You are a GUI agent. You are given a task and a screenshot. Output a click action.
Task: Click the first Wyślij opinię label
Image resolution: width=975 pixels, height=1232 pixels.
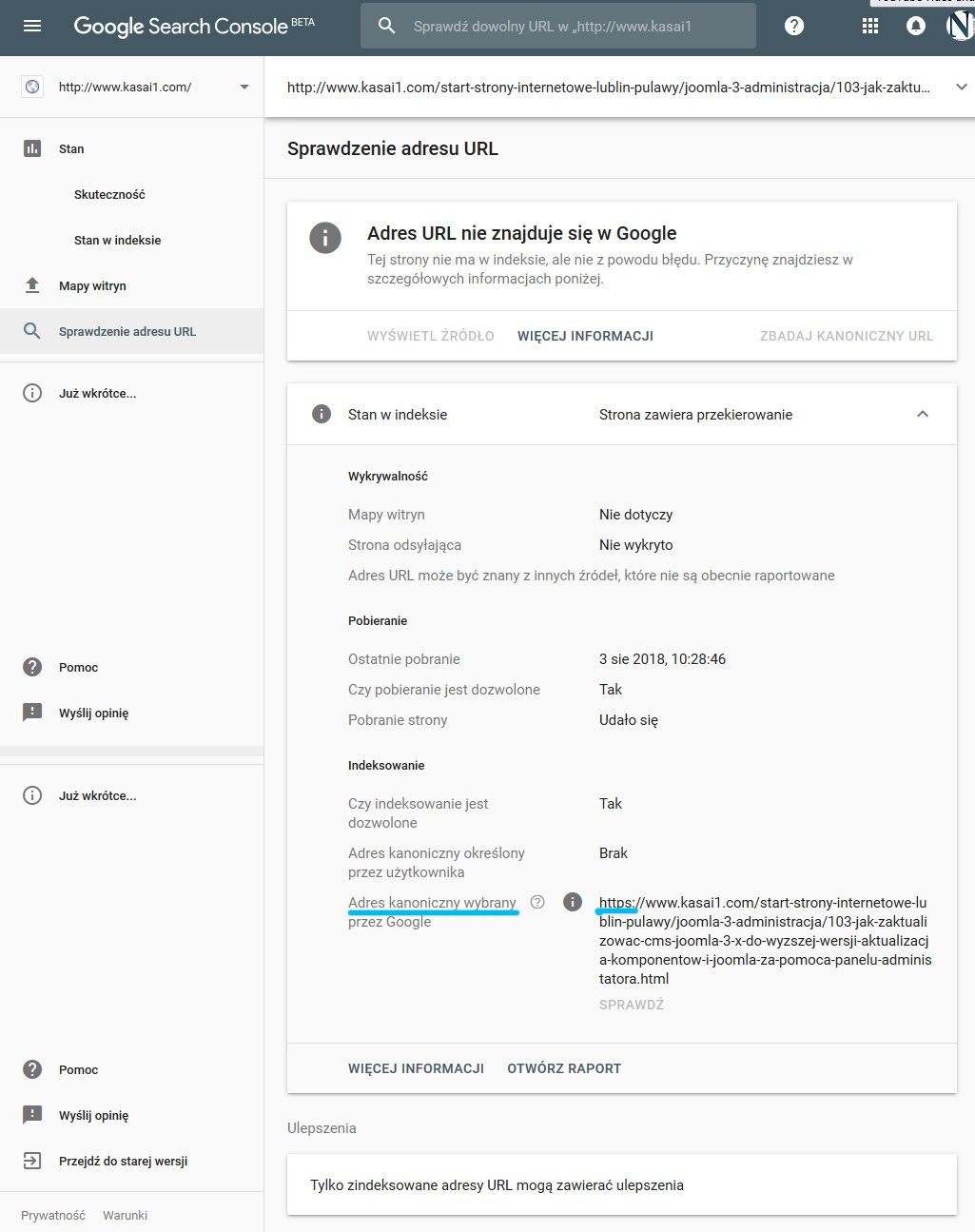93,713
